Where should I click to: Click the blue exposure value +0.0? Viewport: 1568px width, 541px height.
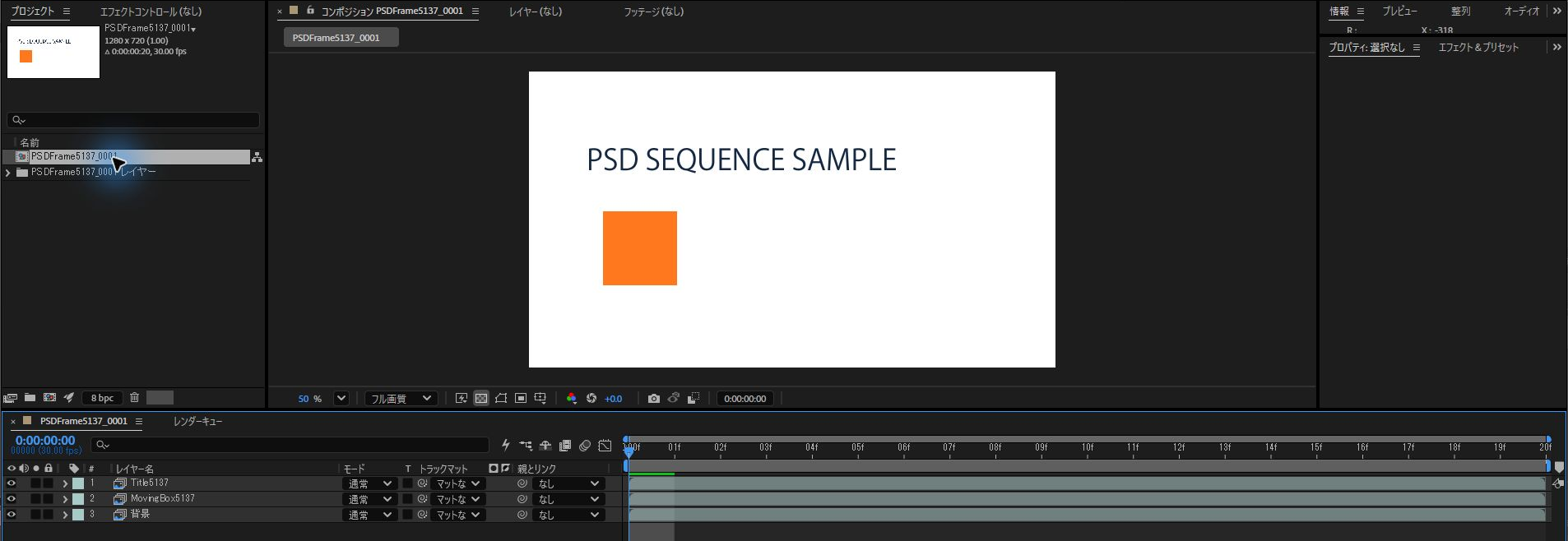pos(614,399)
